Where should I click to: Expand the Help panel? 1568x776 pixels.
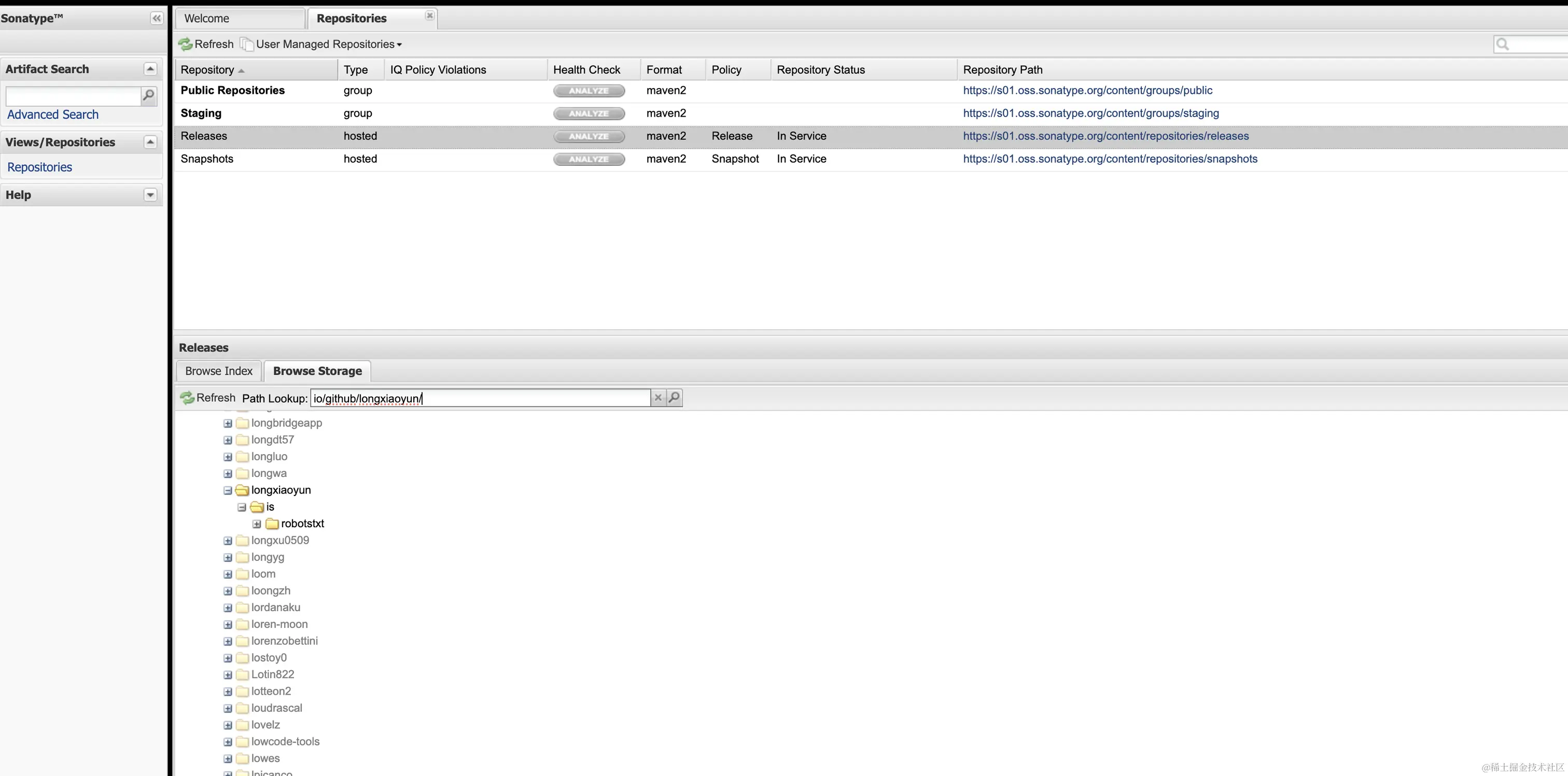tap(150, 195)
